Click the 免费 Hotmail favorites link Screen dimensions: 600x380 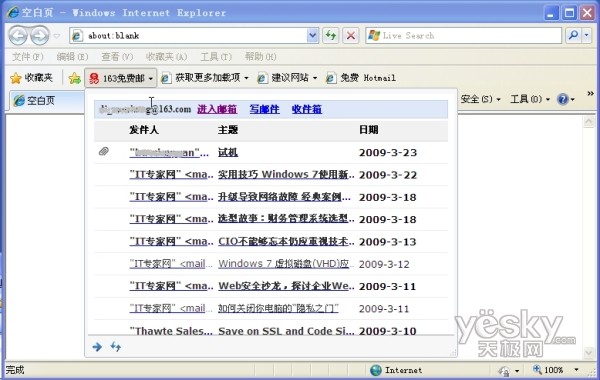coord(360,78)
